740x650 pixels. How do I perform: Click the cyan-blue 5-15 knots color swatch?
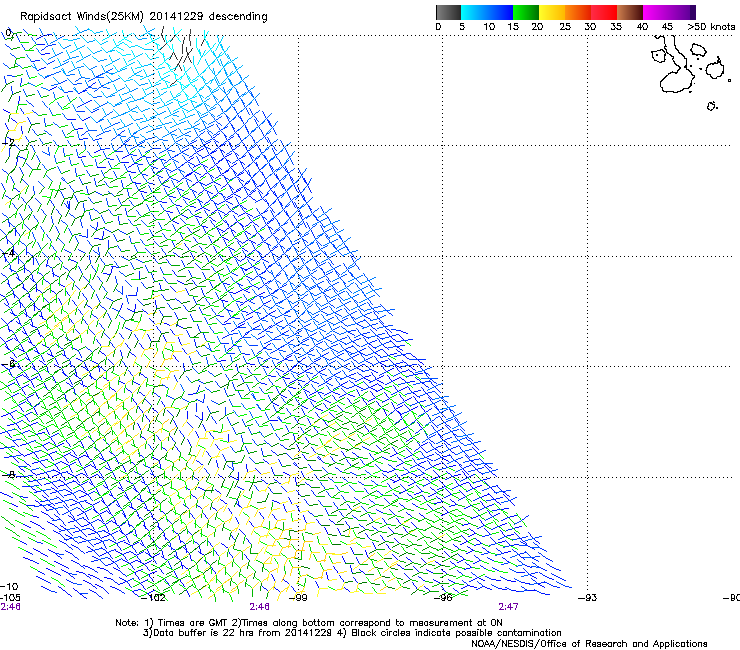pos(487,12)
